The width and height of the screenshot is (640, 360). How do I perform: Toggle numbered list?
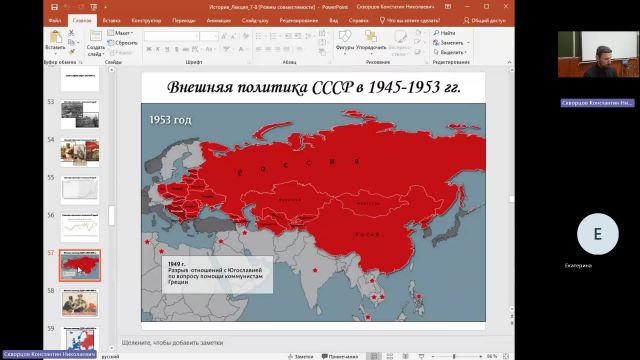[x=274, y=36]
